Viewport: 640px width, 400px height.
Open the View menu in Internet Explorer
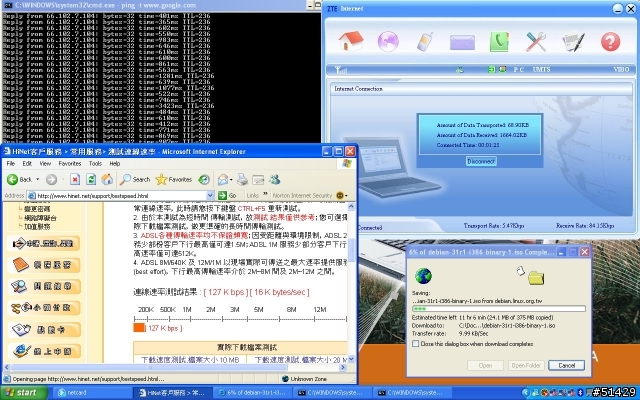point(45,164)
